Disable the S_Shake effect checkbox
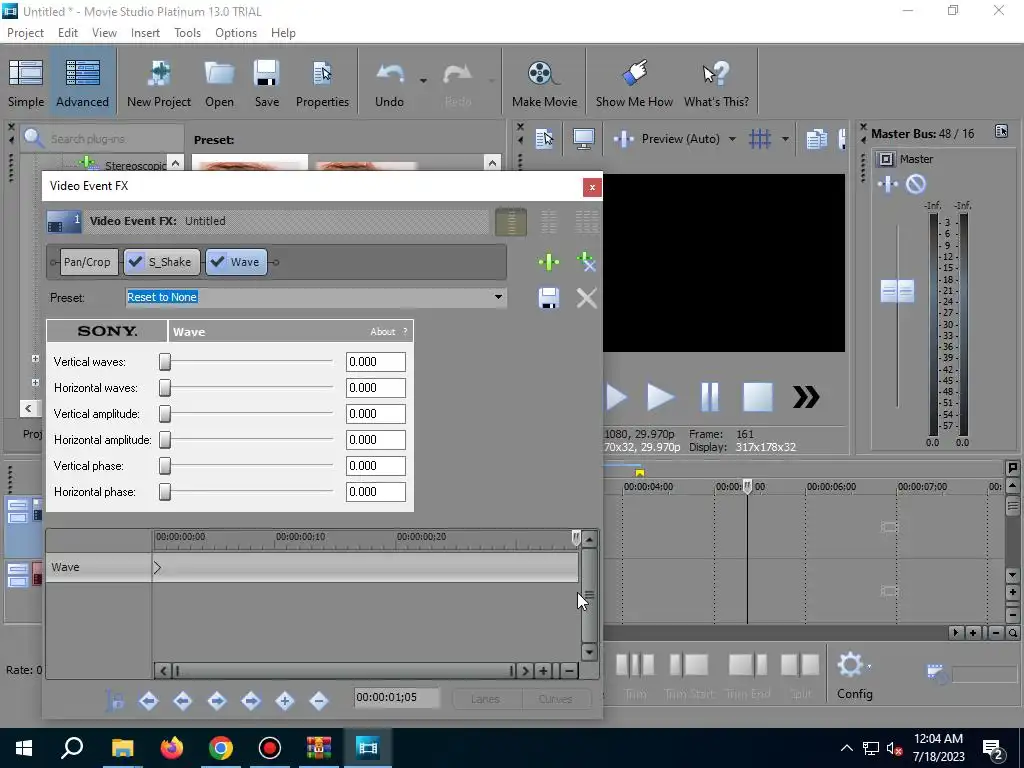Image resolution: width=1024 pixels, height=768 pixels. [135, 262]
